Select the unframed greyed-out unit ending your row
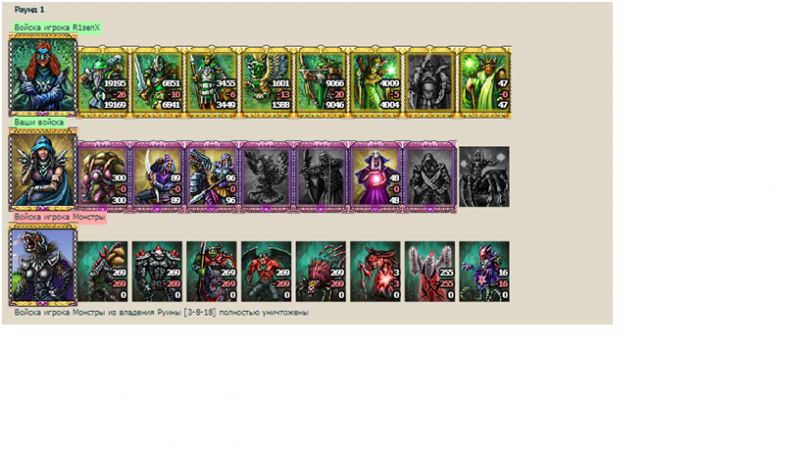The width and height of the screenshot is (800, 451). tap(484, 177)
